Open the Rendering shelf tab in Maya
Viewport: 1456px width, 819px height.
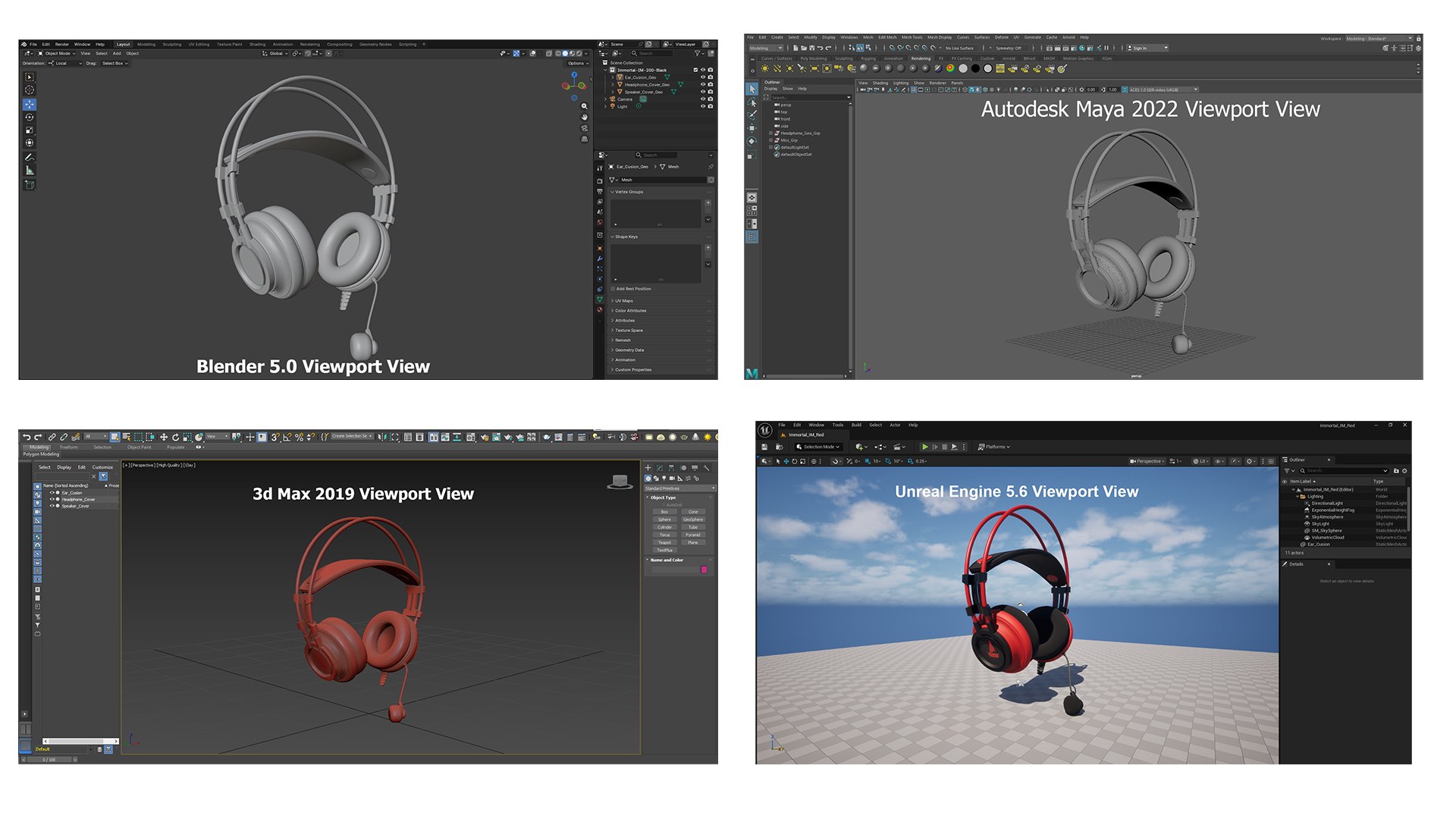tap(921, 58)
